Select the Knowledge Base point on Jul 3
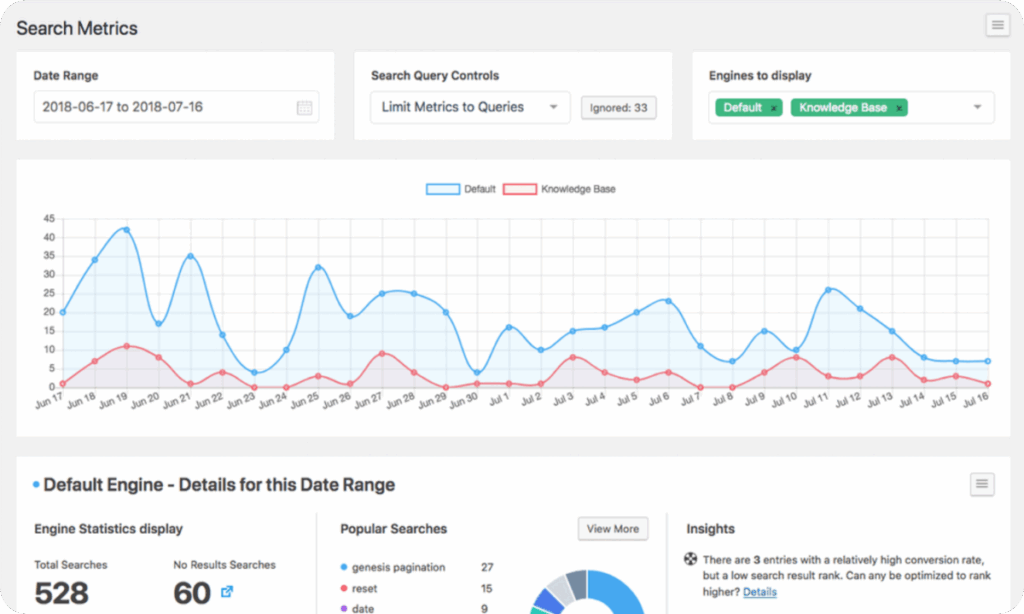The width and height of the screenshot is (1024, 614). 573,357
